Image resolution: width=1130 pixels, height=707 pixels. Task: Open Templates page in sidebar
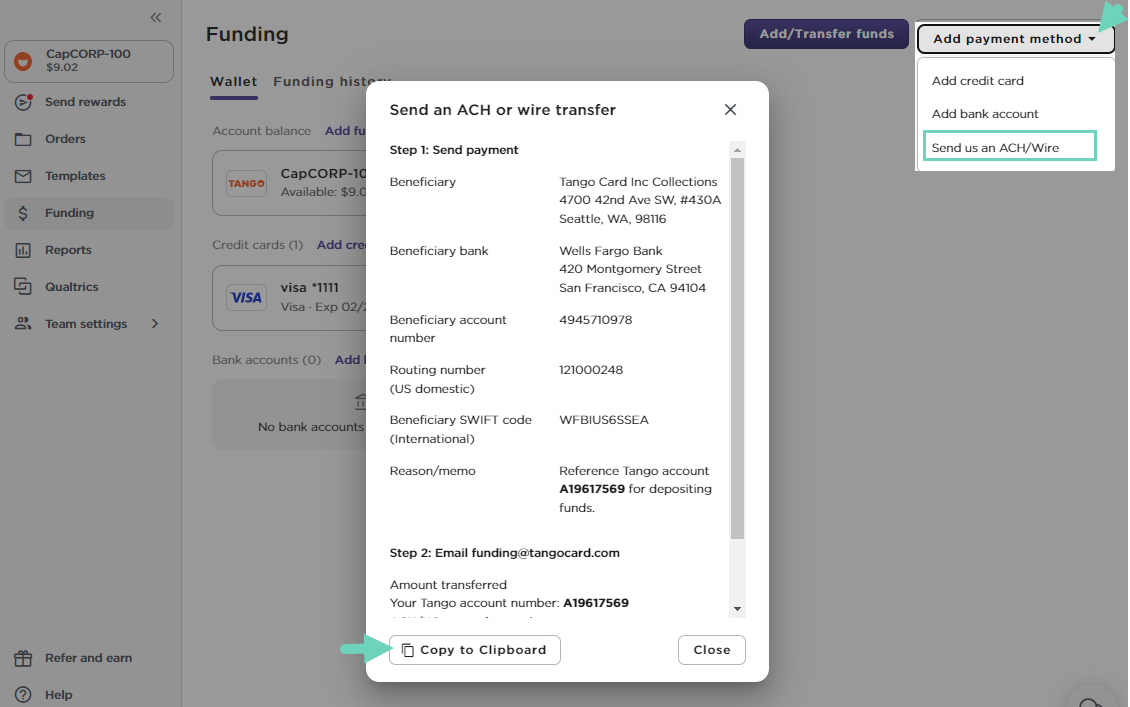coord(75,176)
